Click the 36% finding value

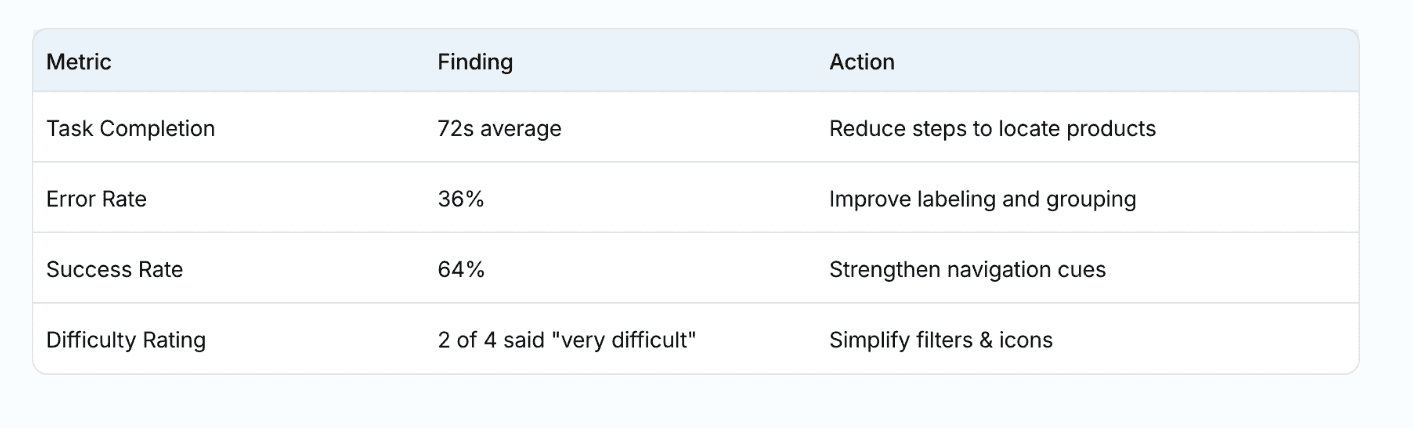(461, 199)
